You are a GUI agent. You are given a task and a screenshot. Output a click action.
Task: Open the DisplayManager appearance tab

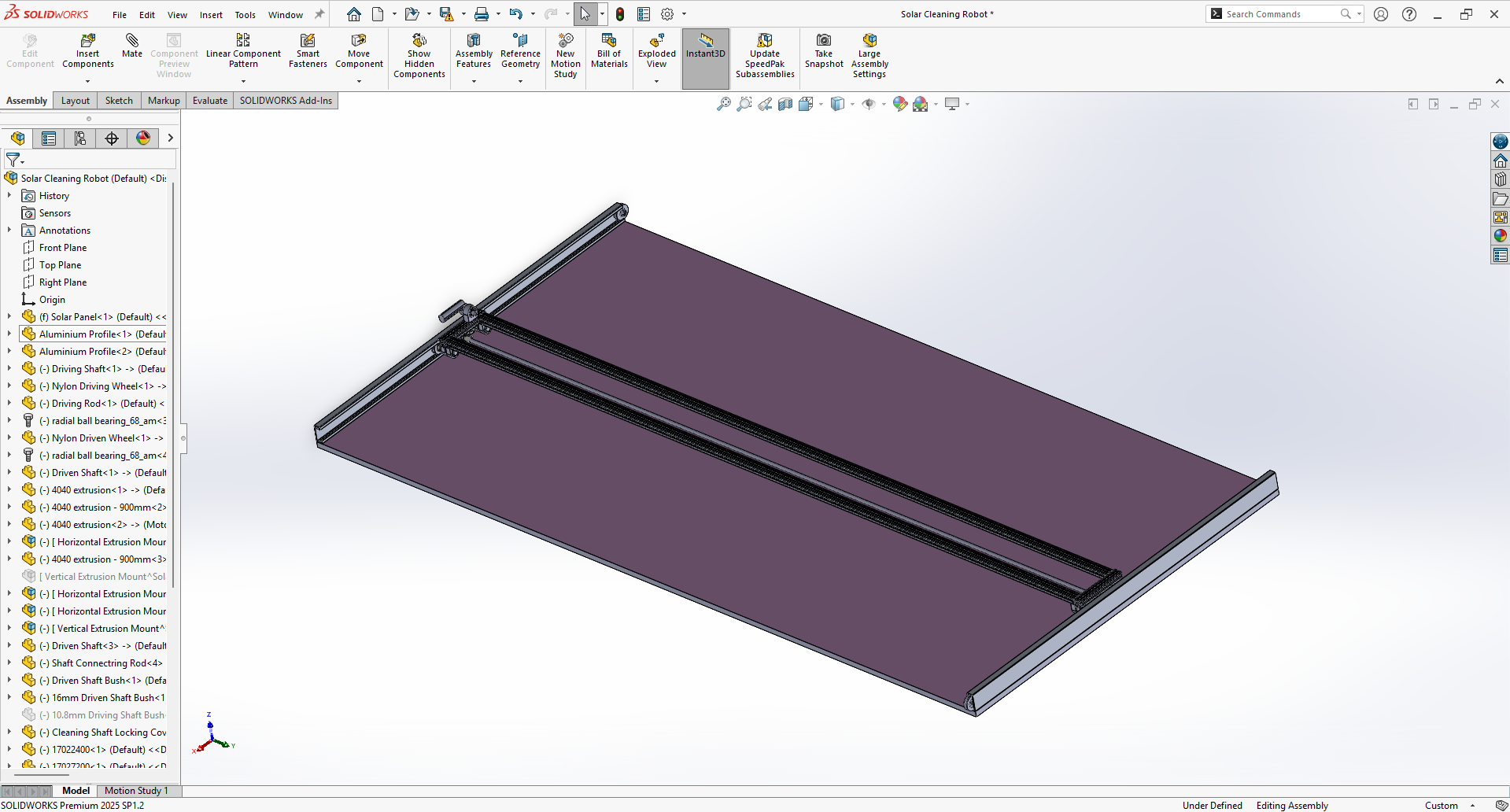tap(143, 138)
